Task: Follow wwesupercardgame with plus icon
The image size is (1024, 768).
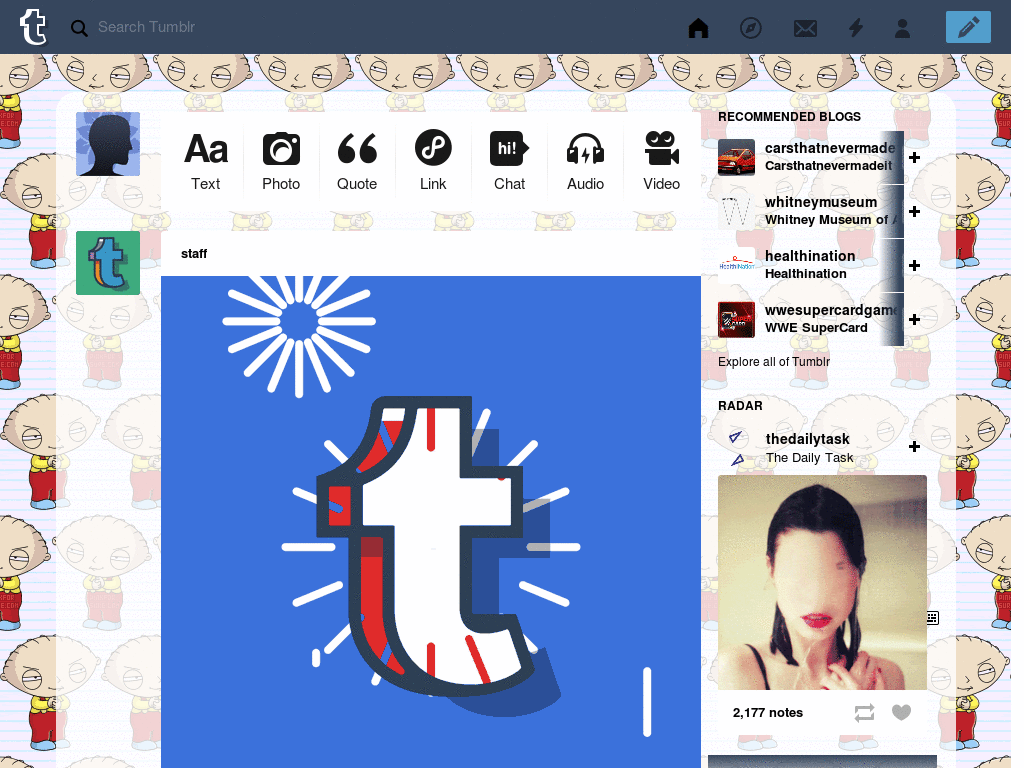Action: tap(914, 319)
